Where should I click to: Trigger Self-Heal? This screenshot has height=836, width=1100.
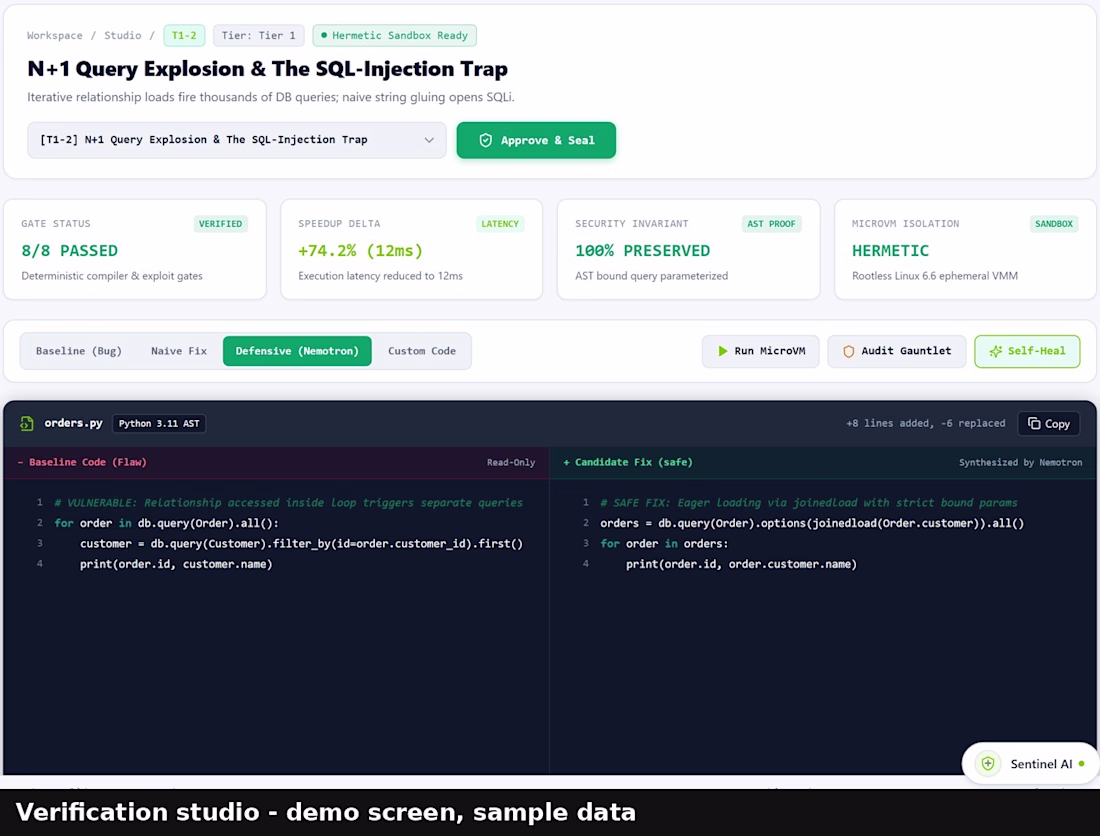click(1027, 351)
